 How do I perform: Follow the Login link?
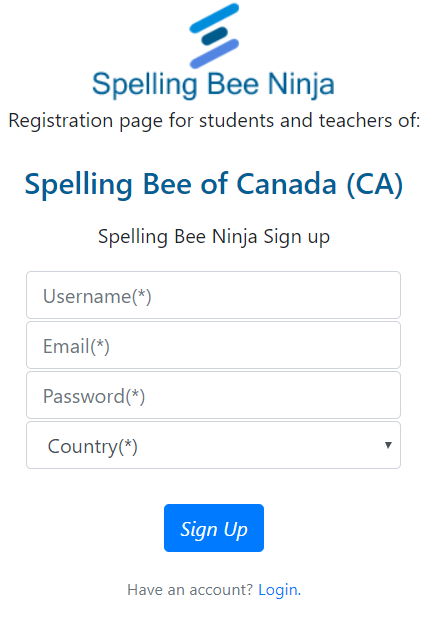279,590
